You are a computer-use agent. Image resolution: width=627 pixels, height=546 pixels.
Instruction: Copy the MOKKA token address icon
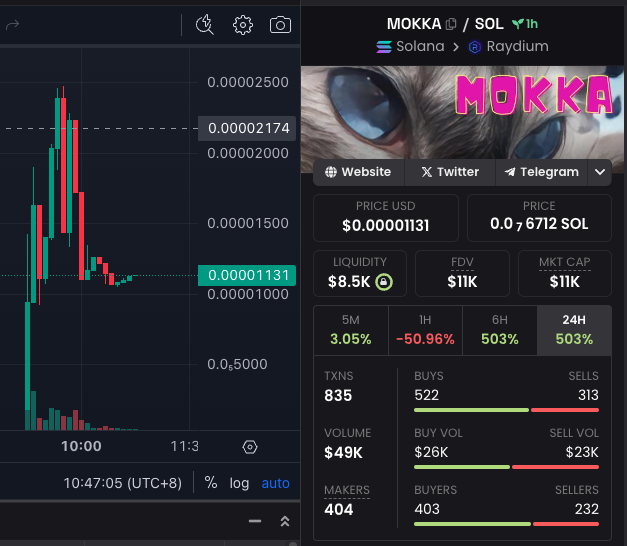pyautogui.click(x=451, y=24)
